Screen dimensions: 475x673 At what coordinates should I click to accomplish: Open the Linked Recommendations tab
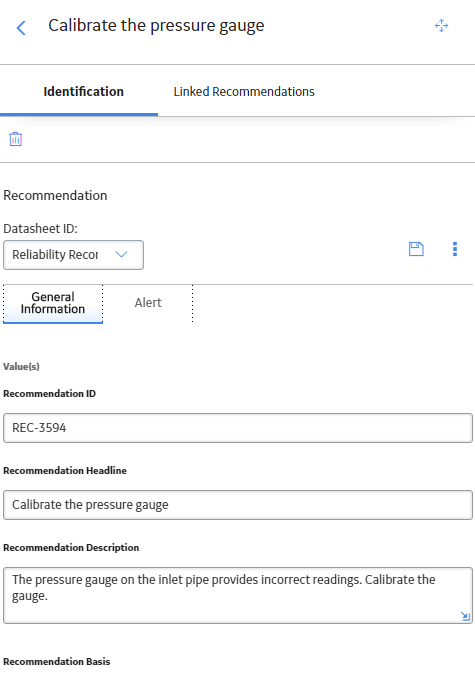coord(244,91)
